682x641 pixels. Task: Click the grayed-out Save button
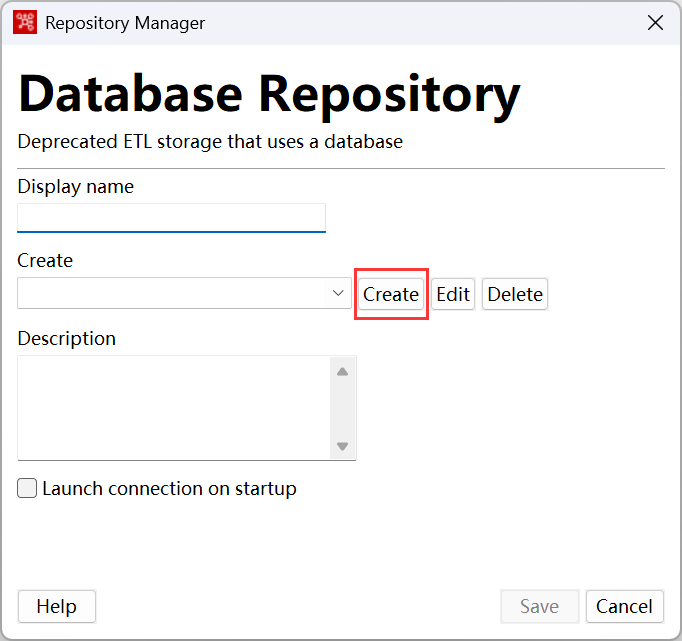pyautogui.click(x=539, y=606)
